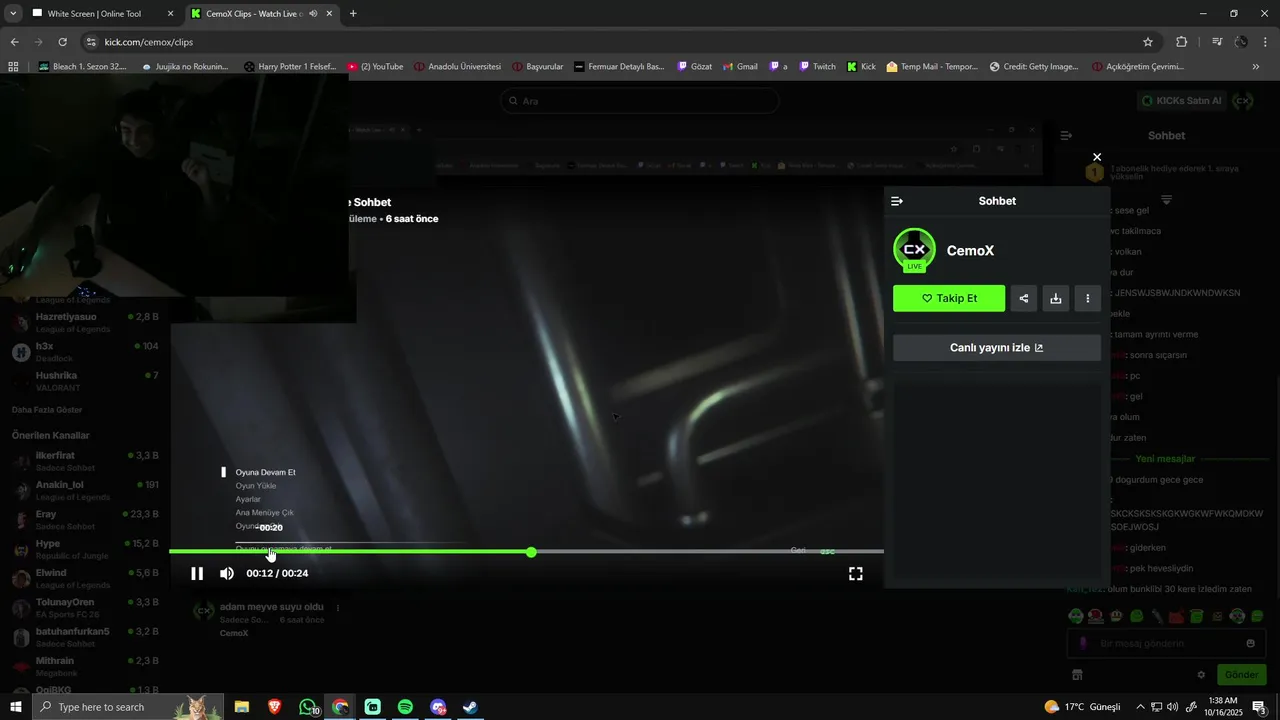Mute the clip player volume

[227, 574]
